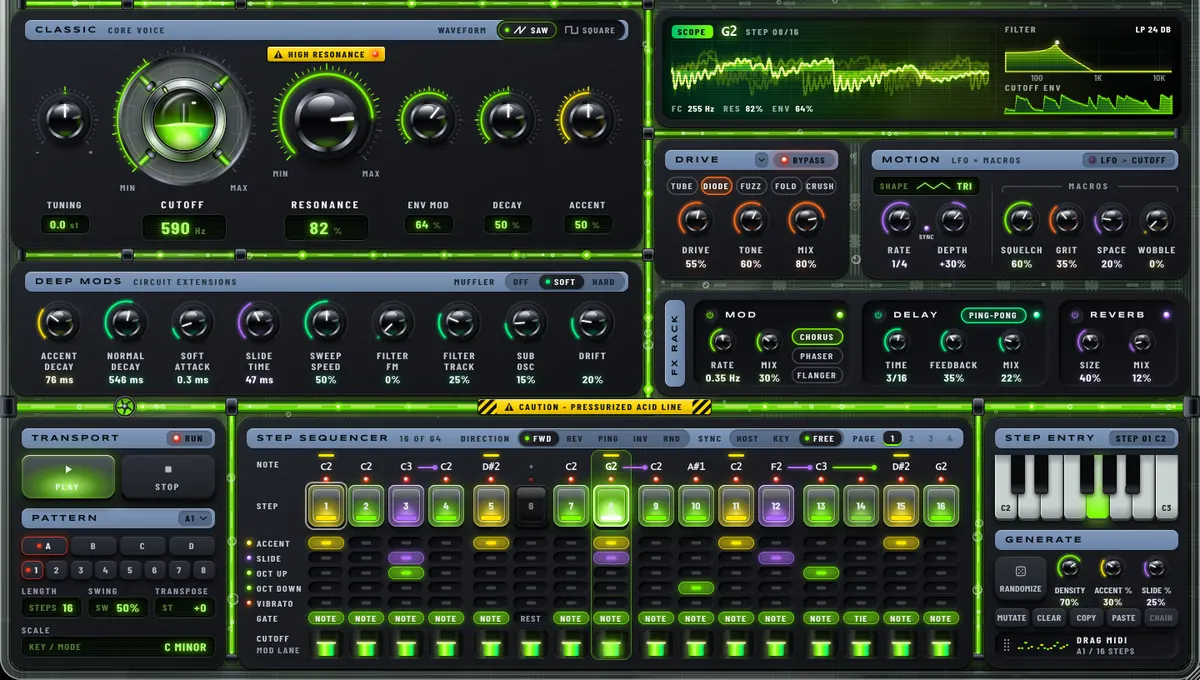Toggle Accent on step 5
1200x680 pixels.
490,543
